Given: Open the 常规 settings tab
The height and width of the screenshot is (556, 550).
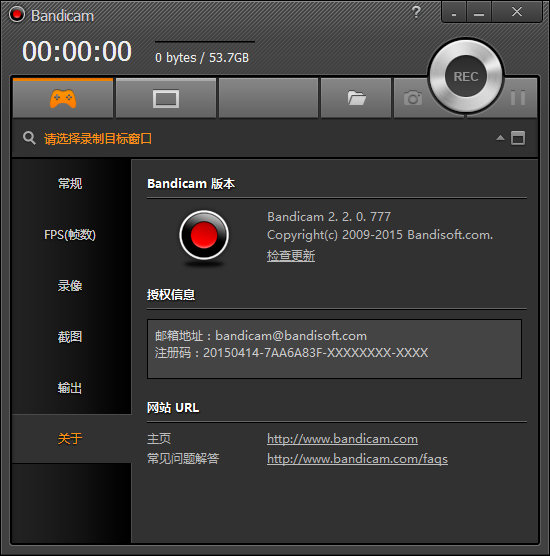Looking at the screenshot, I should 70,184.
